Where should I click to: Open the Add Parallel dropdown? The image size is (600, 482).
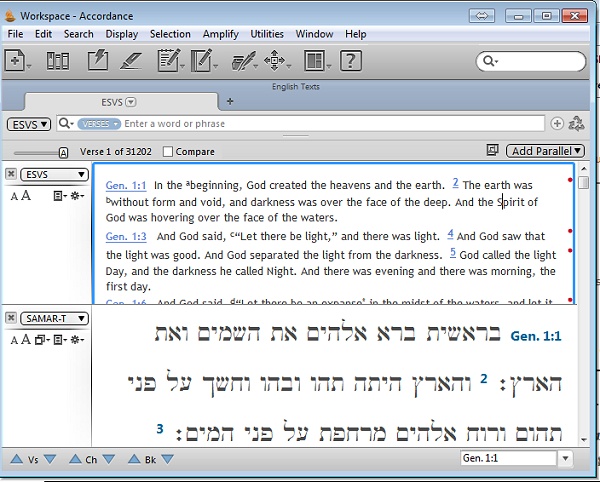coord(546,151)
